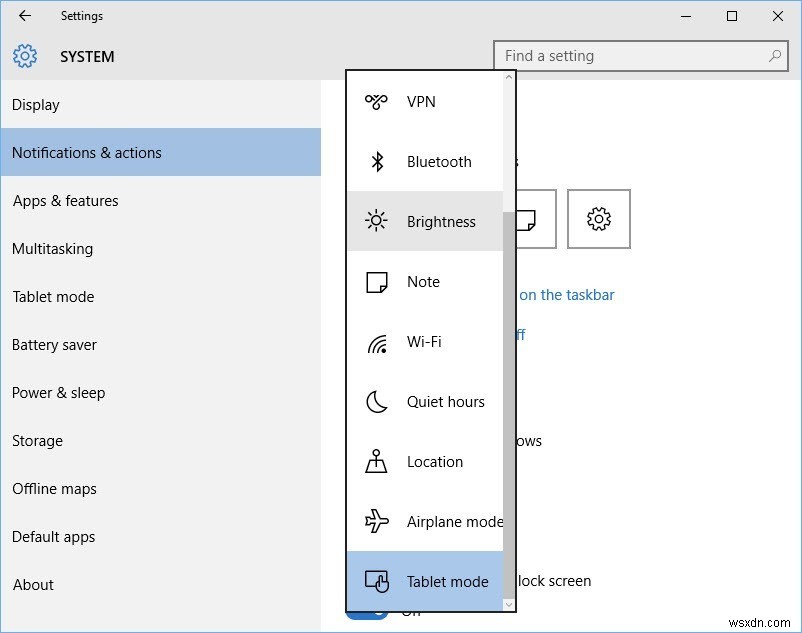Turn on the Off toggle switch
The height and width of the screenshot is (633, 802).
367,618
